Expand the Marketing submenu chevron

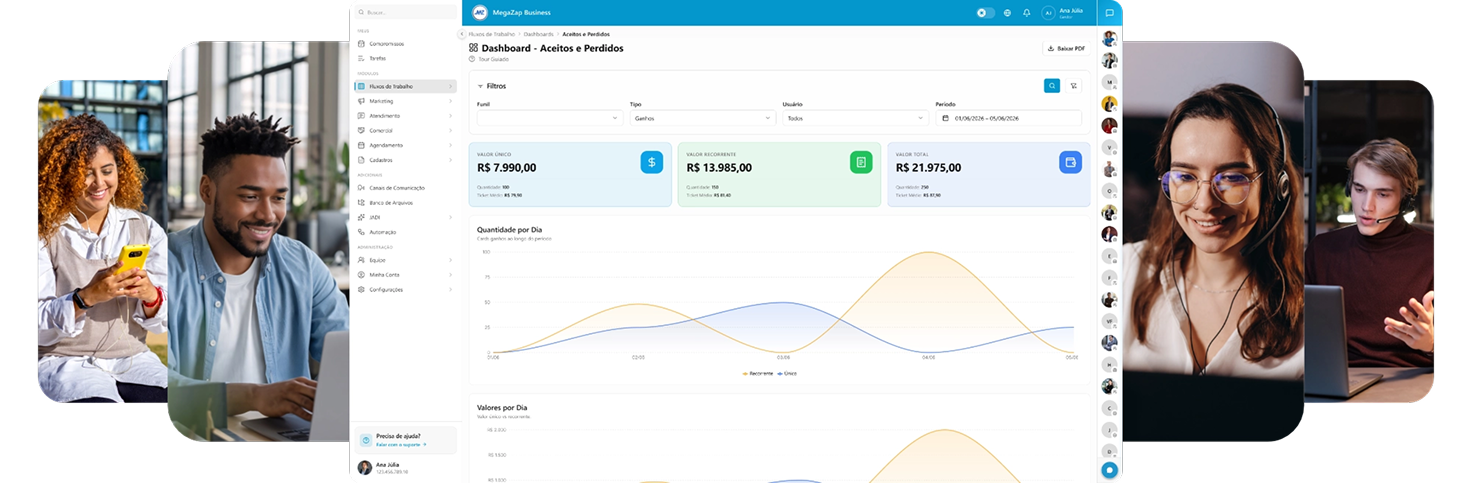tap(451, 101)
